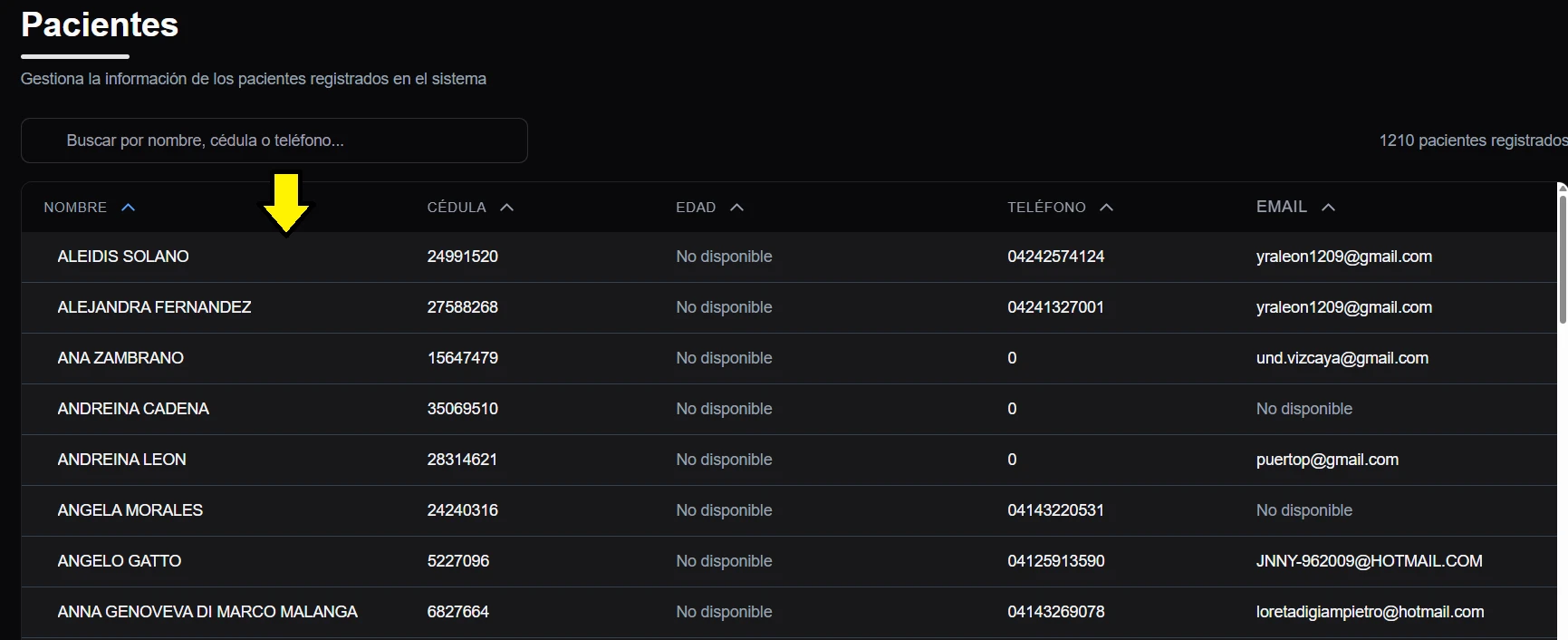1568x640 pixels.
Task: Select the ANDREINA LEON patient entry
Action: pos(121,460)
